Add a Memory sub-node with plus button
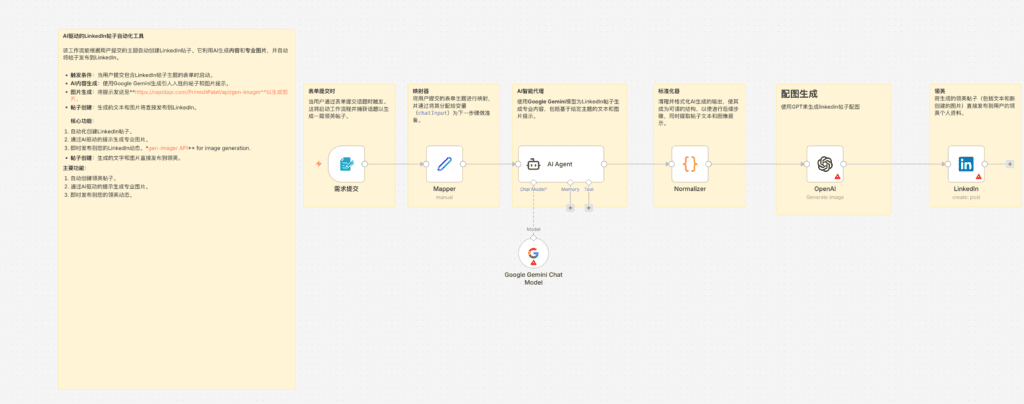 [570, 208]
